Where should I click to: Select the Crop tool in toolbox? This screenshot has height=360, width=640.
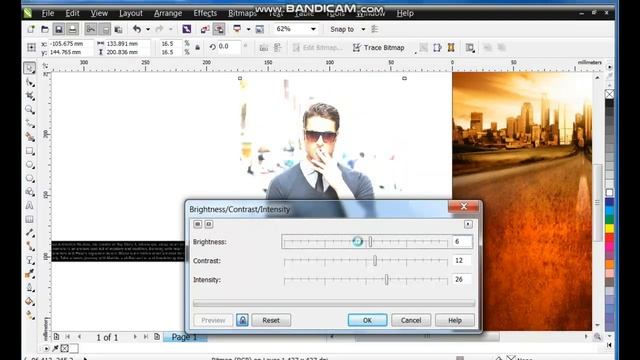[29, 96]
